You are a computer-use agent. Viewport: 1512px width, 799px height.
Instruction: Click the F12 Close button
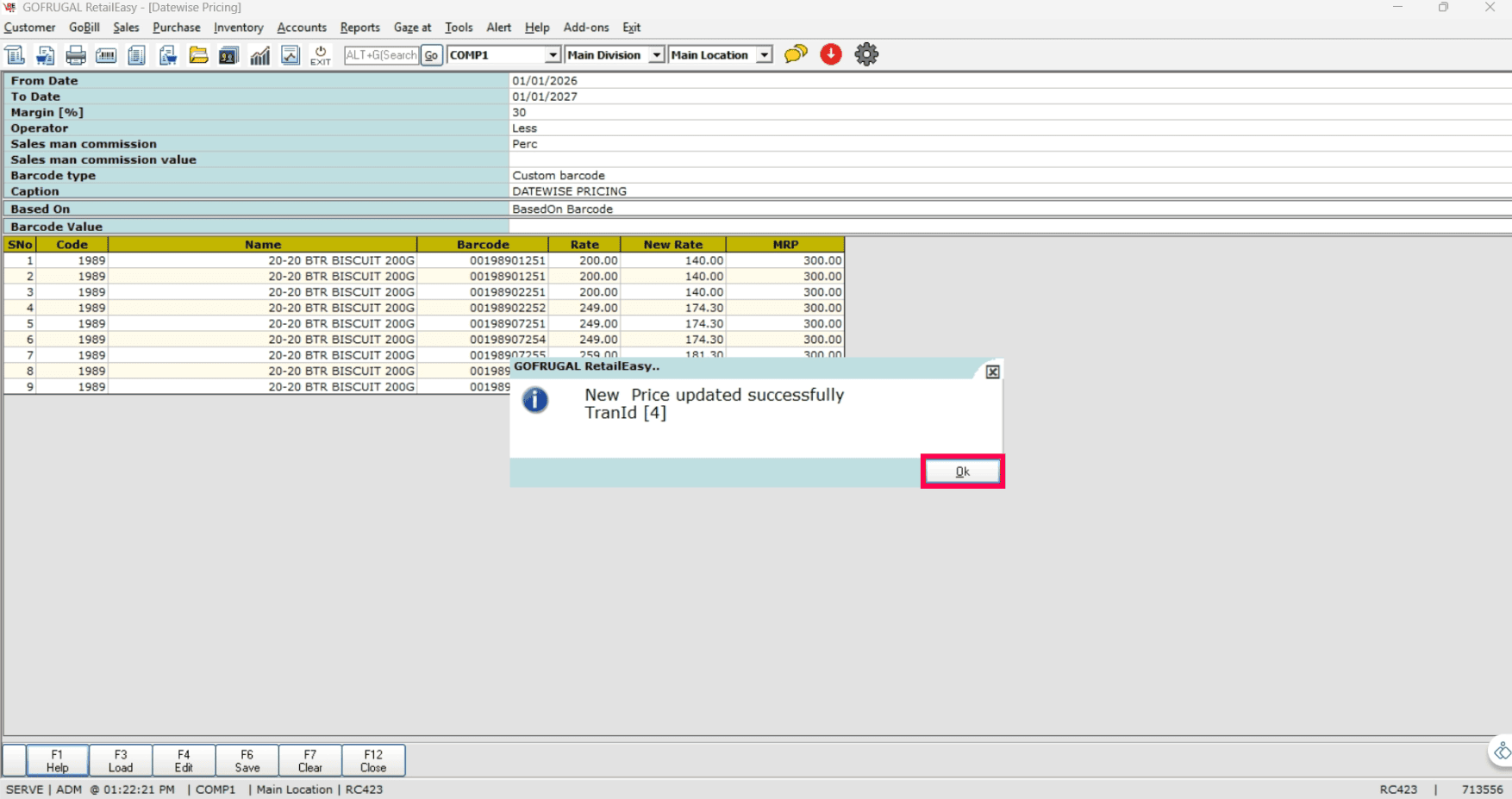click(x=373, y=760)
